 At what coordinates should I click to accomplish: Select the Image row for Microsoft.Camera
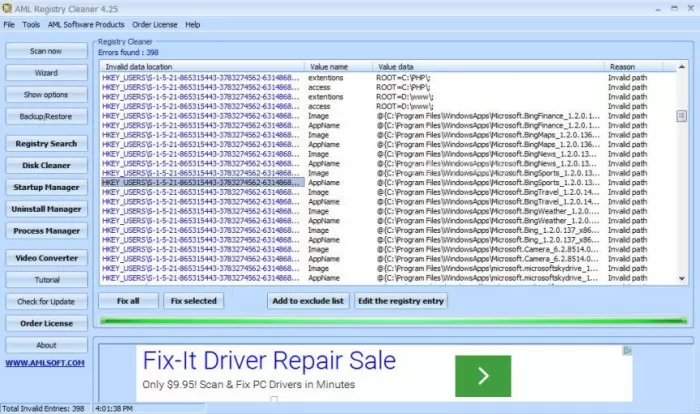(x=388, y=249)
